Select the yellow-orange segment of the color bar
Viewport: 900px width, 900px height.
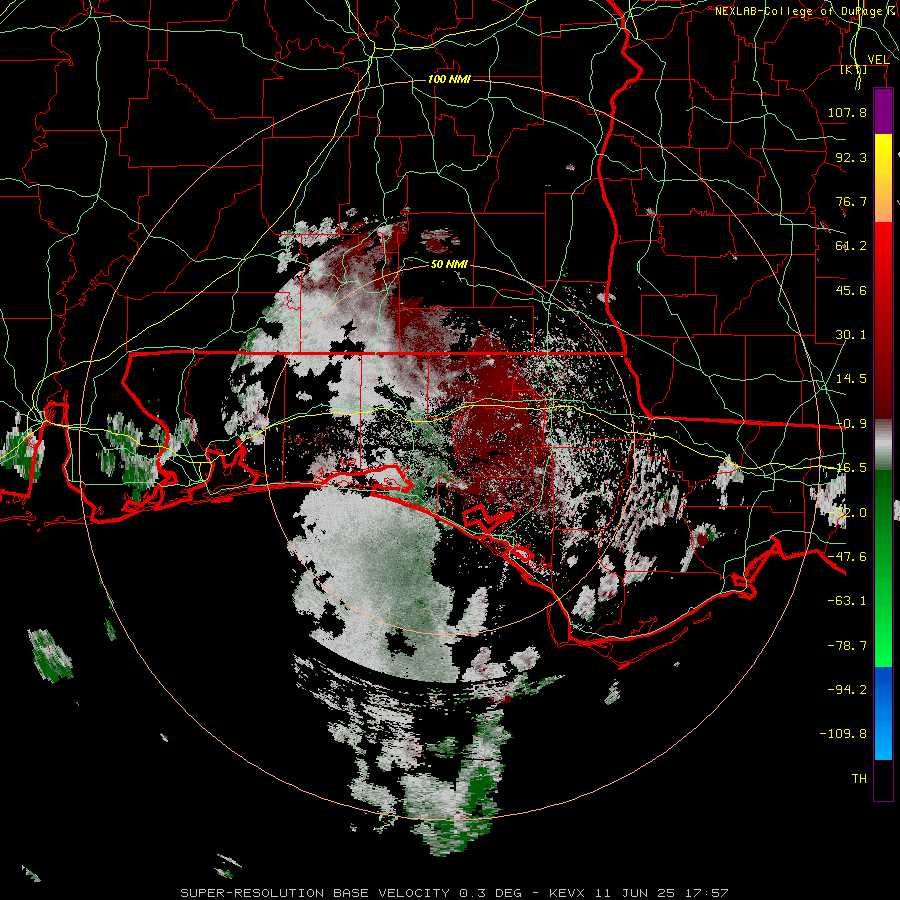coord(883,178)
